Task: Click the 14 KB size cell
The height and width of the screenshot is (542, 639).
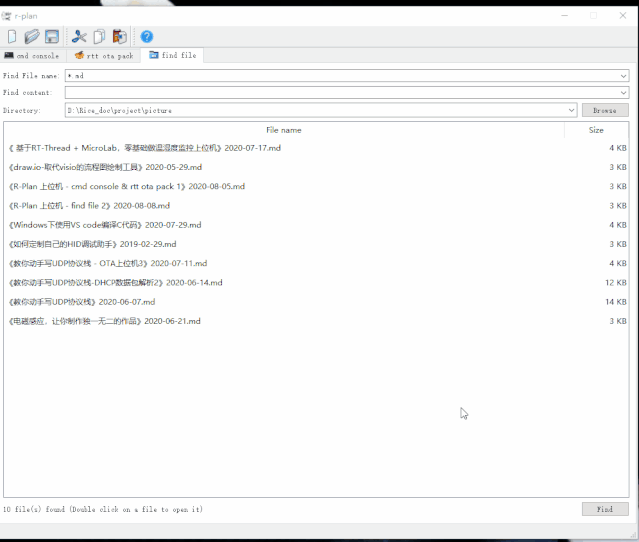Action: (x=616, y=302)
